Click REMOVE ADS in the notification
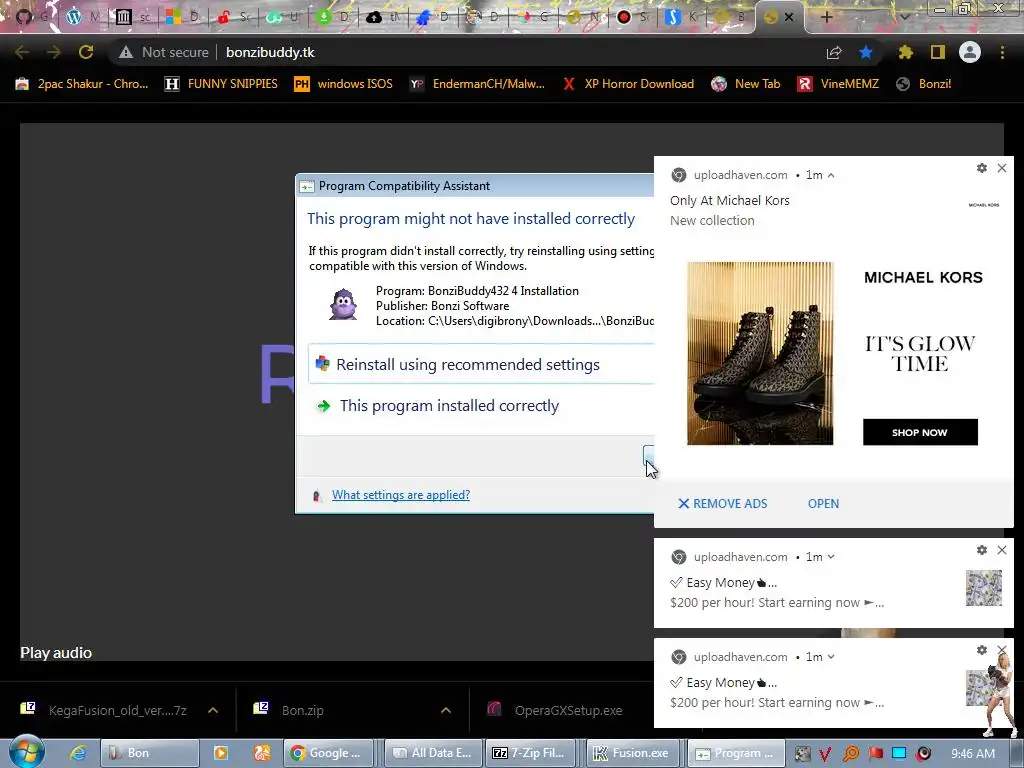The image size is (1024, 768). (x=722, y=504)
